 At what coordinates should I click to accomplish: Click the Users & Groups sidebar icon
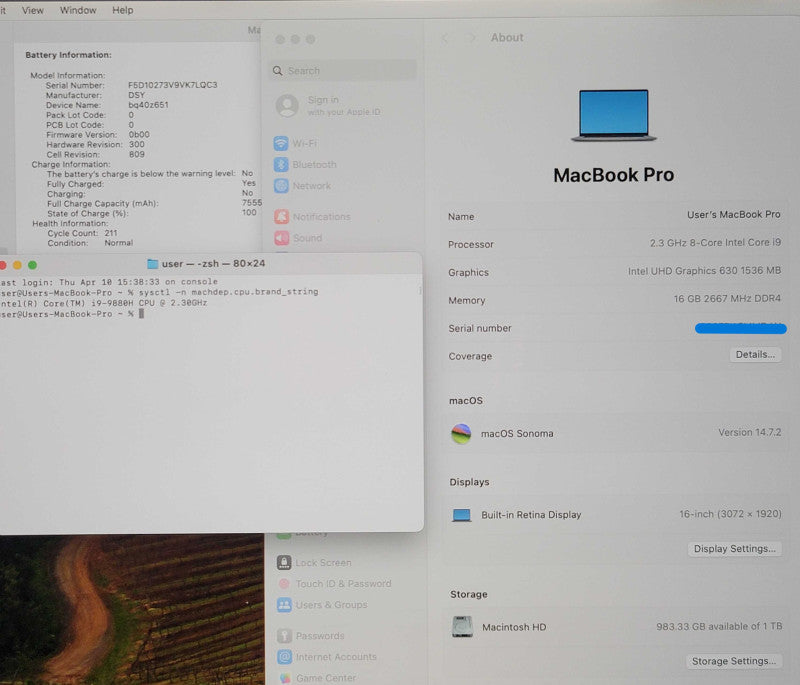(284, 605)
